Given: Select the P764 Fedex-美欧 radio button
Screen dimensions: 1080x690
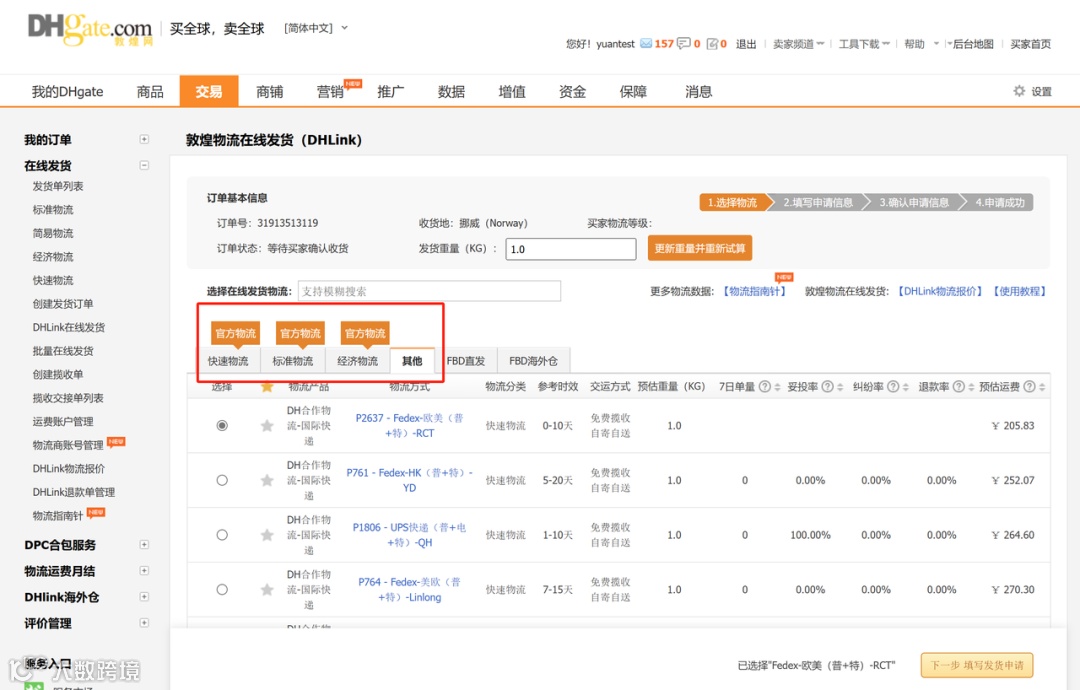Looking at the screenshot, I should tap(222, 589).
